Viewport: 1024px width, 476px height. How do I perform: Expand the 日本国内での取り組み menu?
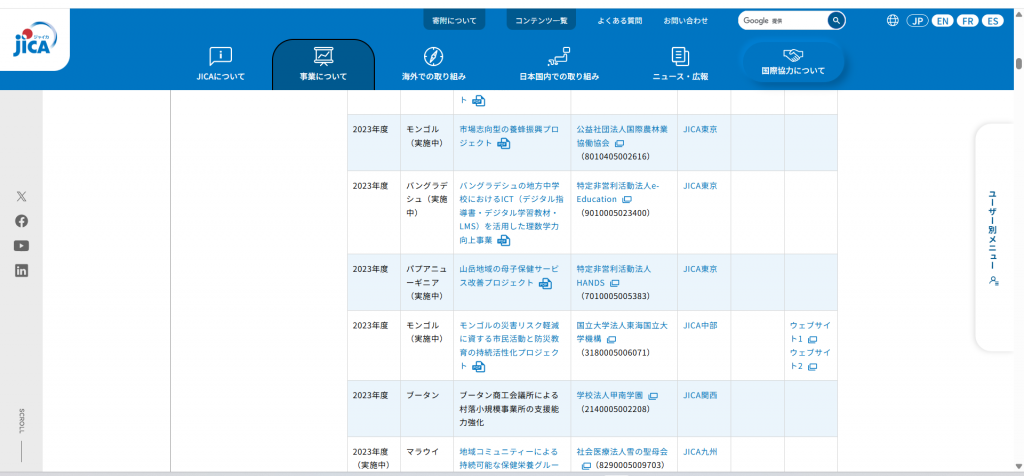point(558,64)
